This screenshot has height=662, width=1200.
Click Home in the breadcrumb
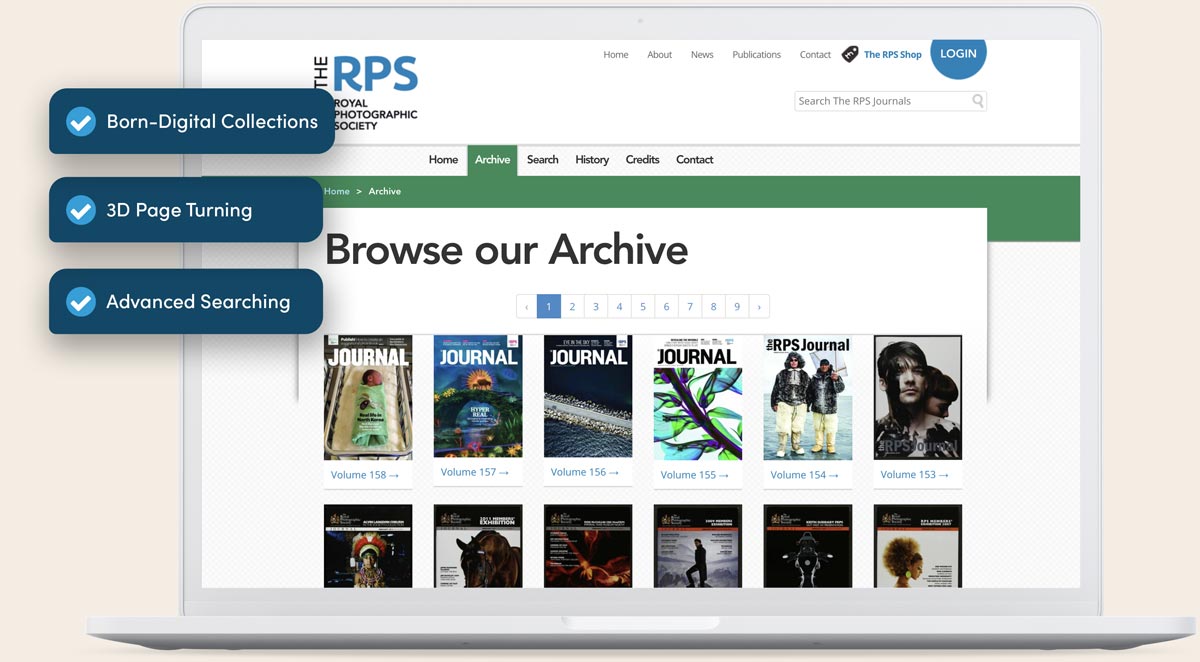coord(337,191)
